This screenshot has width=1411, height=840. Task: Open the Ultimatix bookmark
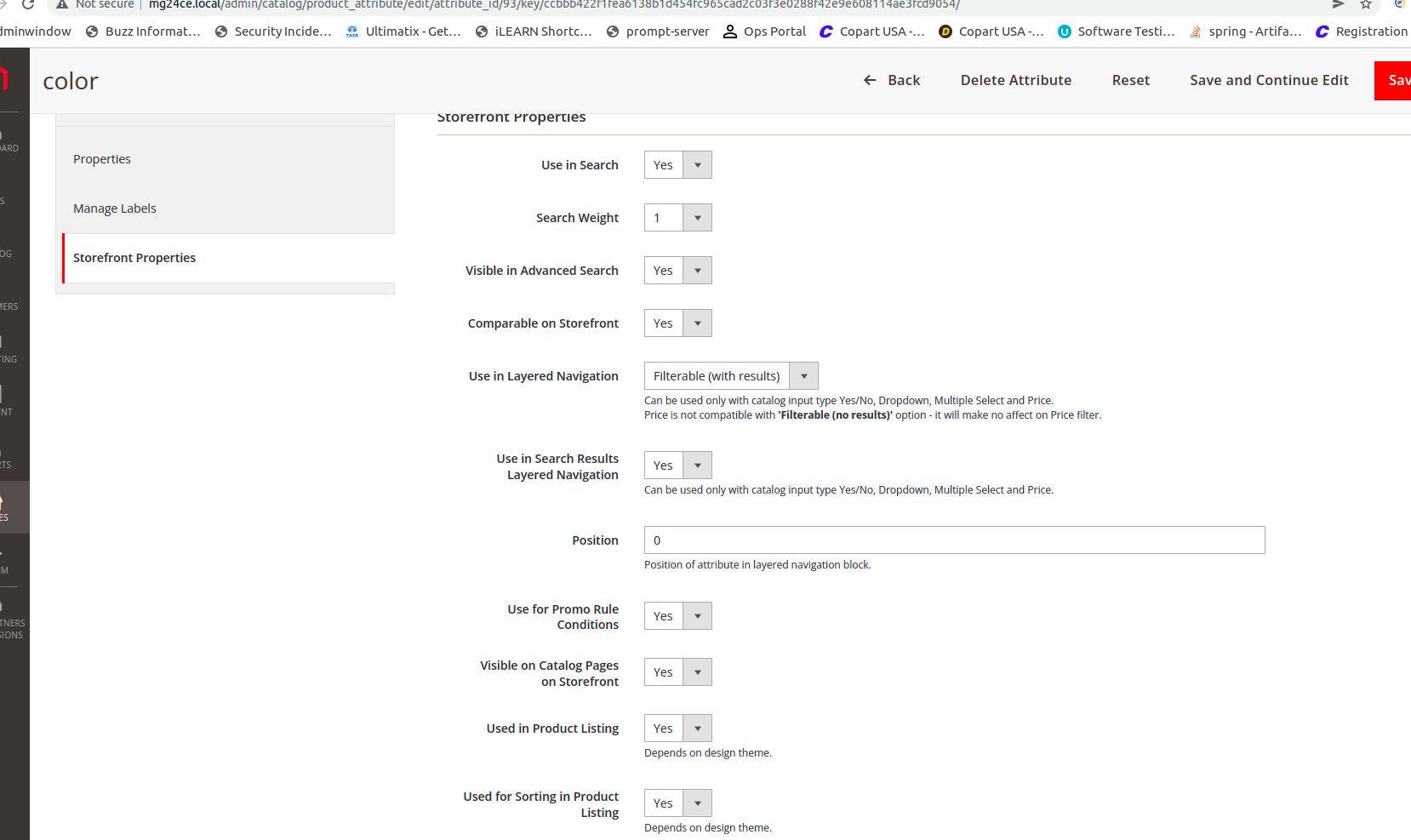tap(403, 31)
